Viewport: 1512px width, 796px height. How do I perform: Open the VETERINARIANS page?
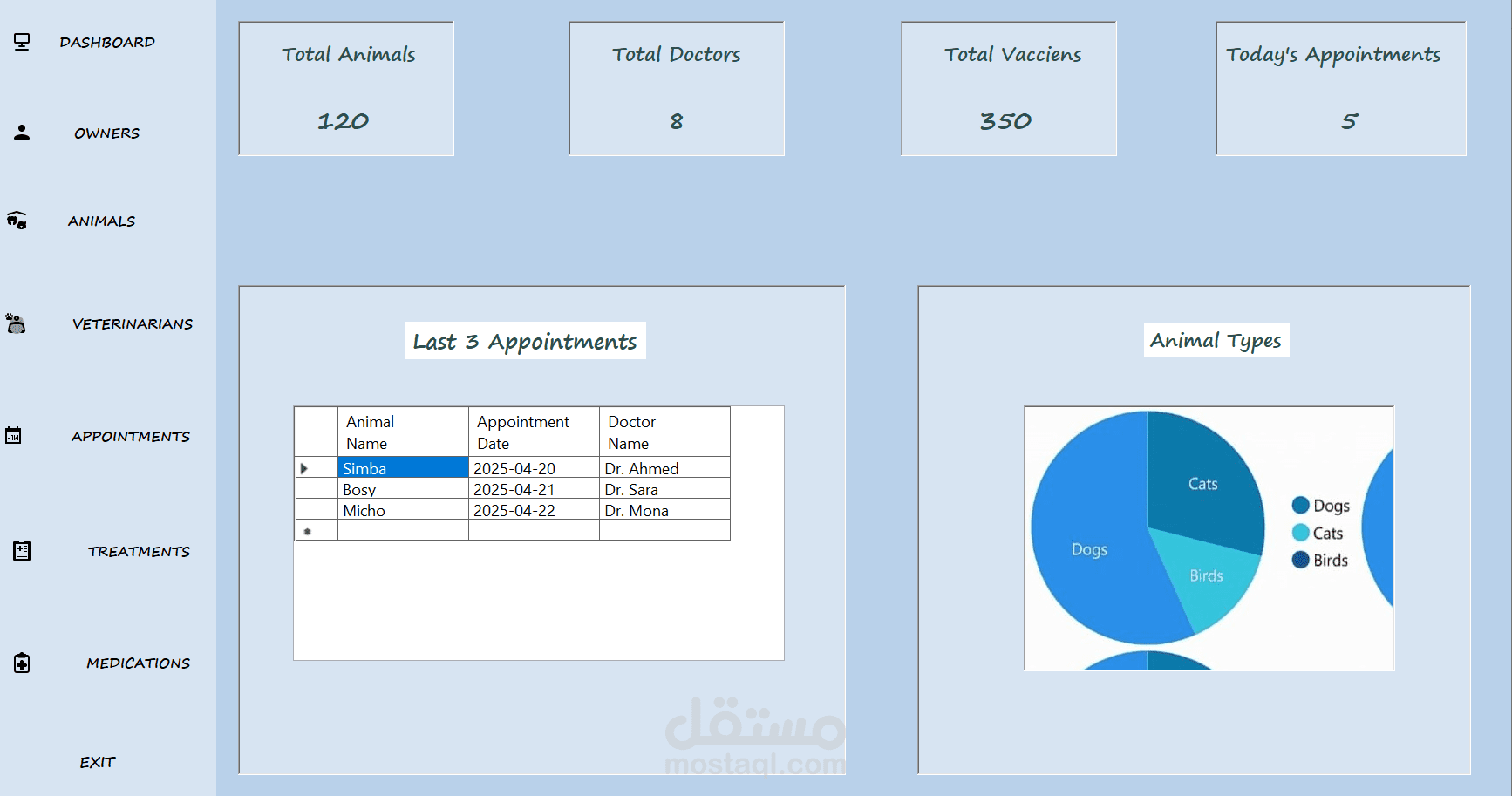[133, 323]
